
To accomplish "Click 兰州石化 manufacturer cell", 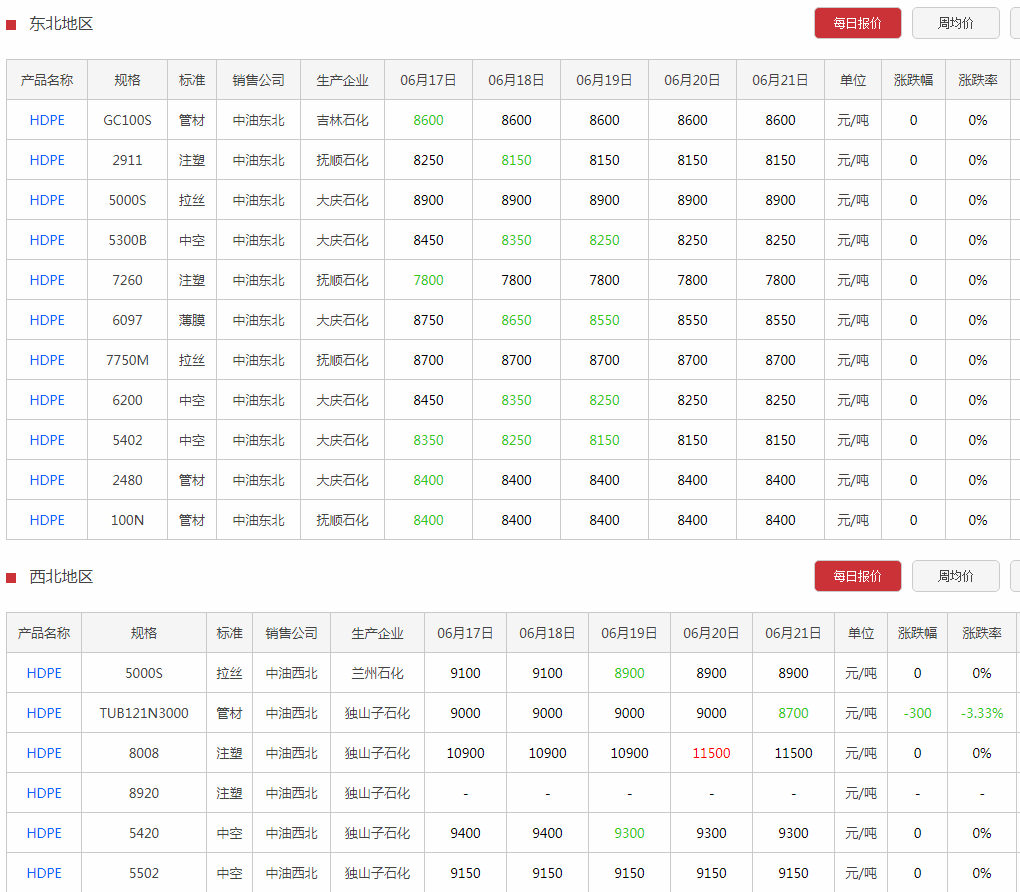I will [x=377, y=673].
